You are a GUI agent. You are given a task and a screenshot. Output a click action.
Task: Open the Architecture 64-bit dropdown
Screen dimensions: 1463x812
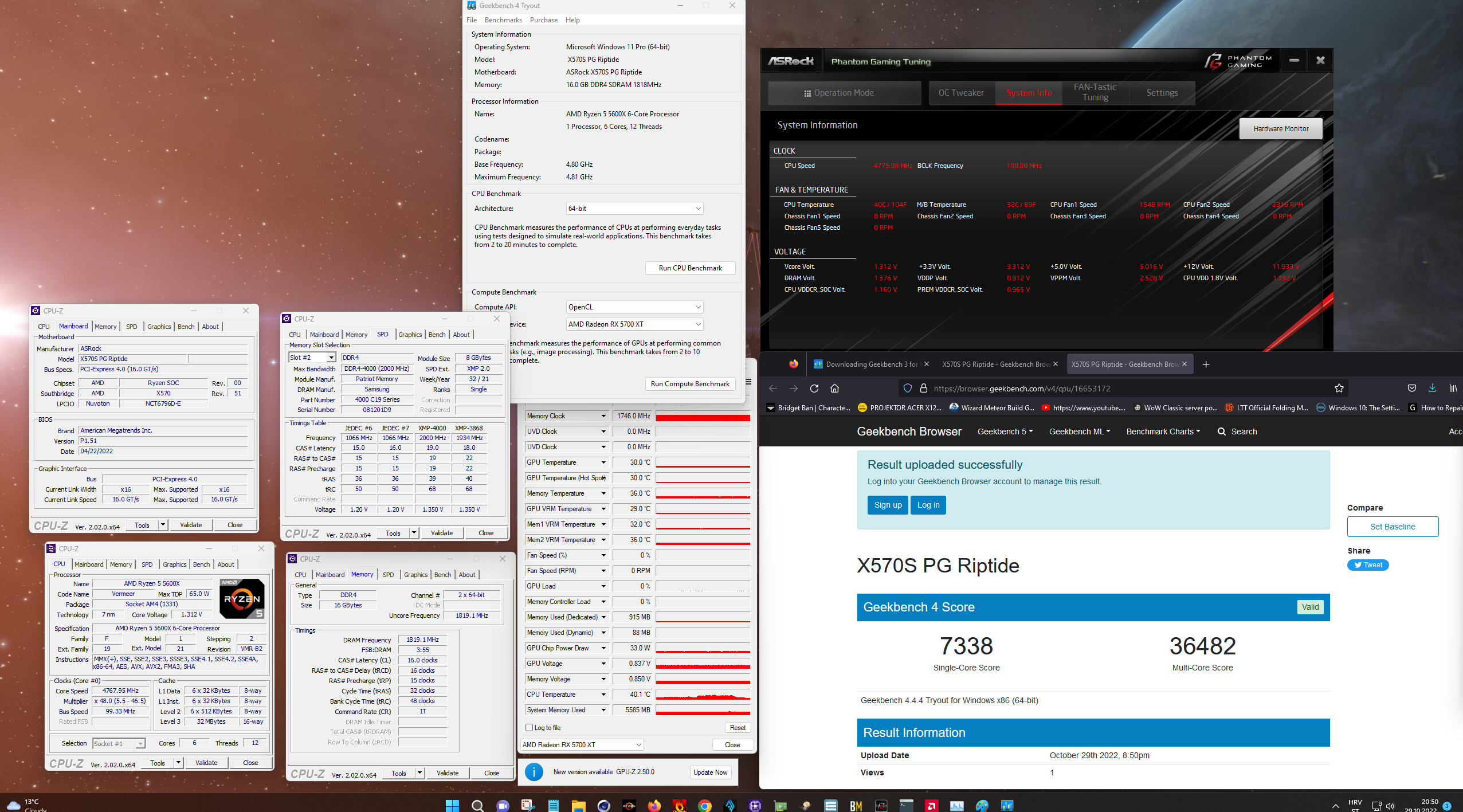[634, 209]
